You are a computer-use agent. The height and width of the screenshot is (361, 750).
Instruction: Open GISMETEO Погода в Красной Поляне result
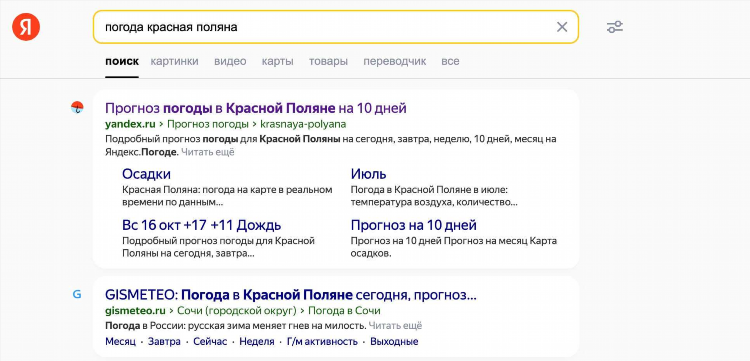(290, 295)
